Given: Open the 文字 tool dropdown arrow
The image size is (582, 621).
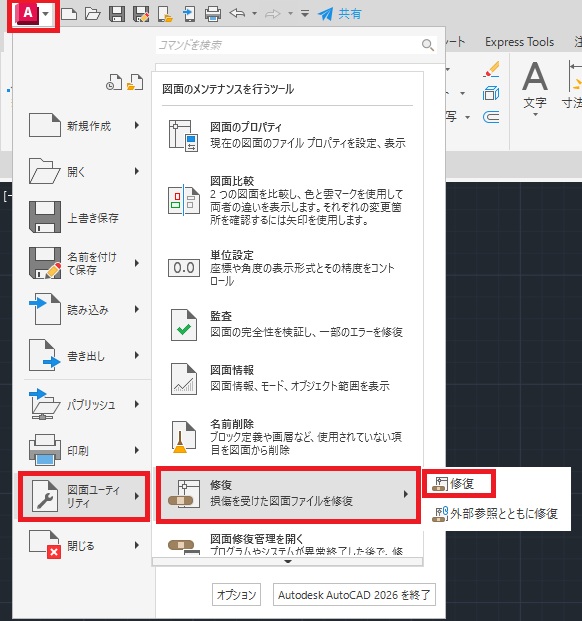Looking at the screenshot, I should [535, 115].
